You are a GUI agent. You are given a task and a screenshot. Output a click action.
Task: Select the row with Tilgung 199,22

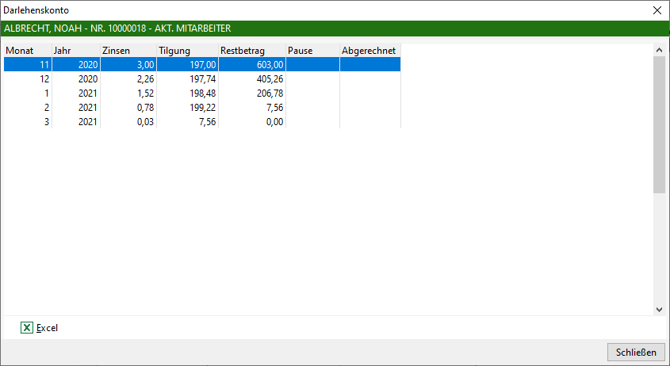(x=202, y=108)
